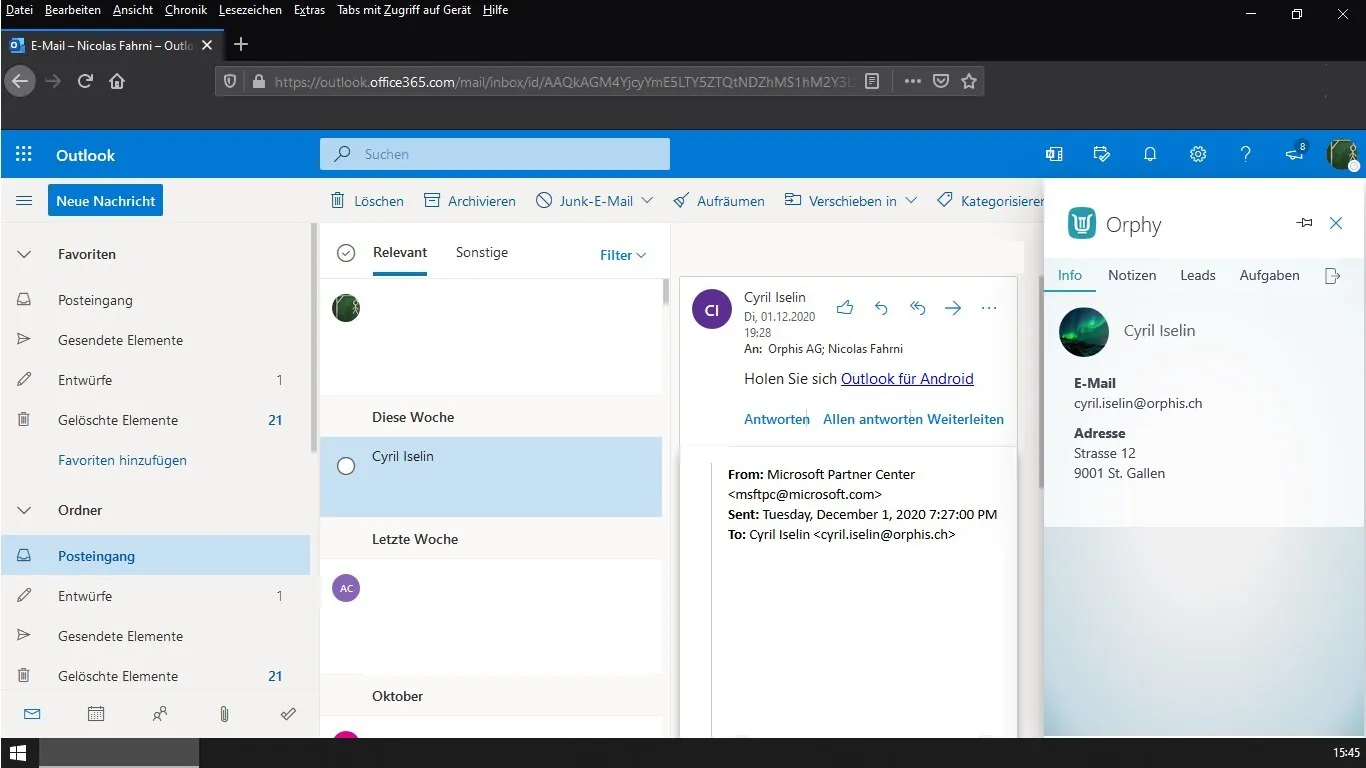Open the Orphy Leads tab

pos(1198,275)
